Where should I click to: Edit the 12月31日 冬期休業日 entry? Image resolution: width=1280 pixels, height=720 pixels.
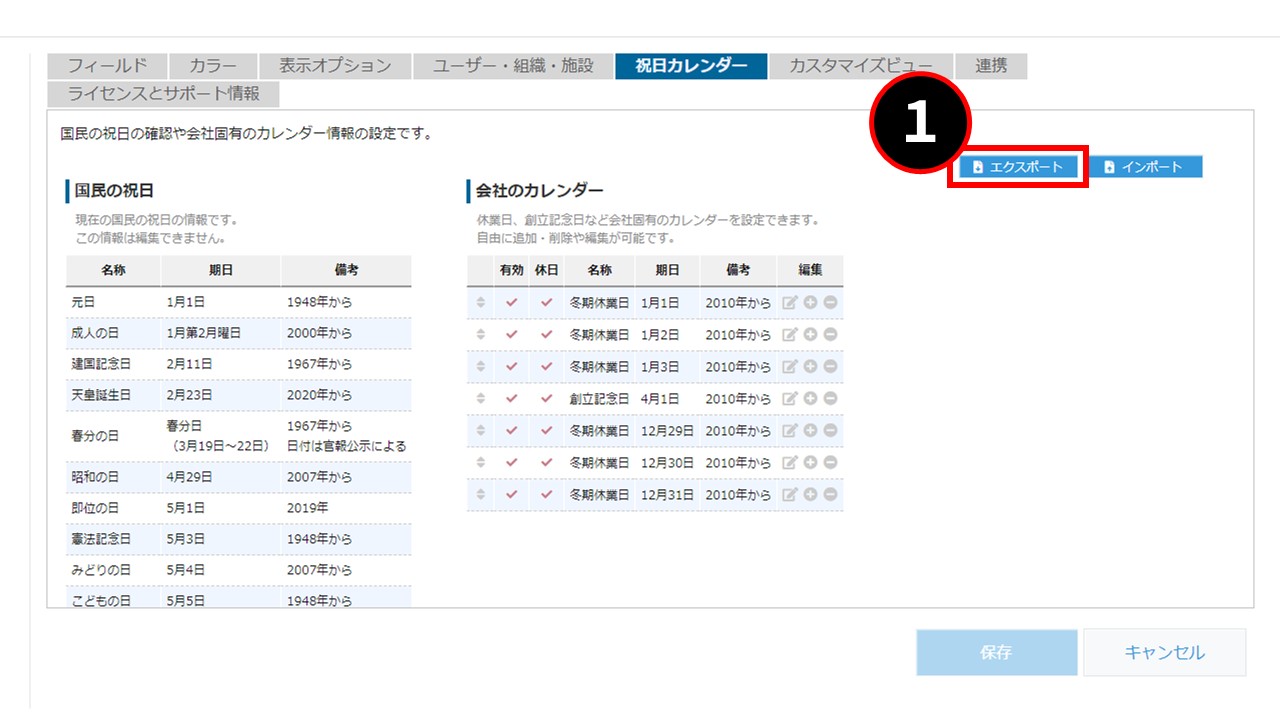pos(790,495)
